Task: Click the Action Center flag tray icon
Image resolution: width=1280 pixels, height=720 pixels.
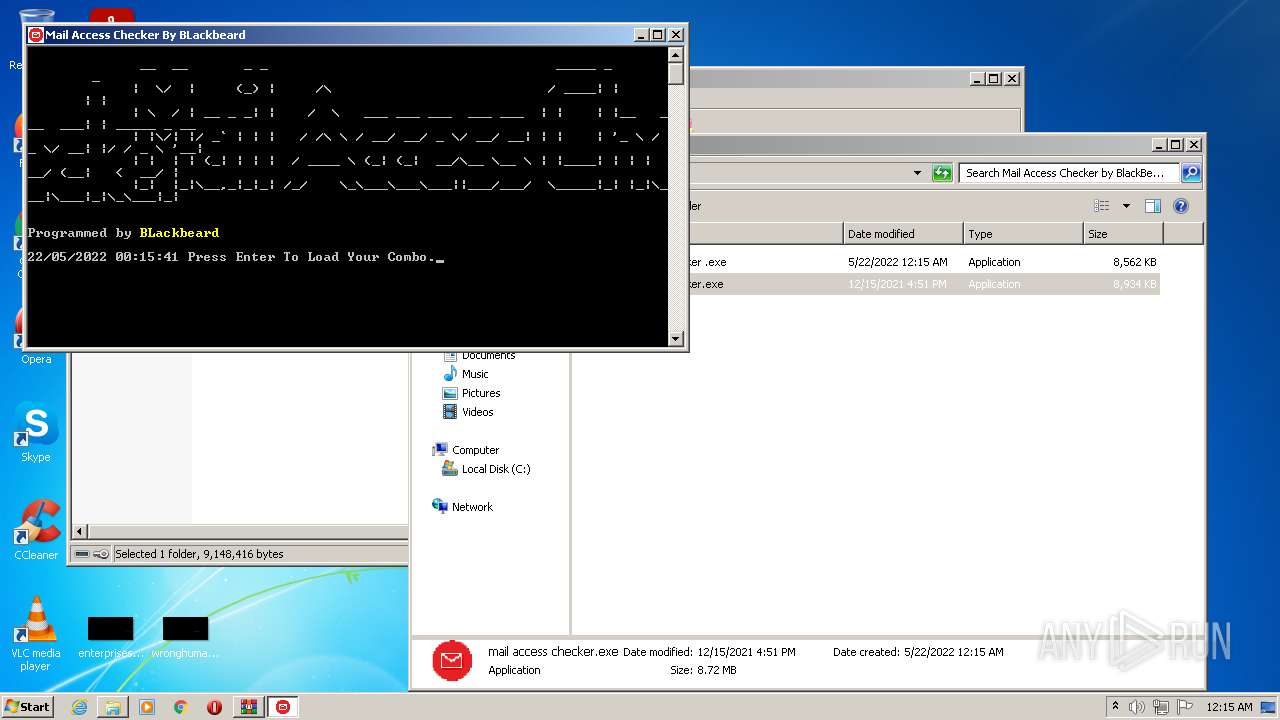Action: [x=1185, y=707]
